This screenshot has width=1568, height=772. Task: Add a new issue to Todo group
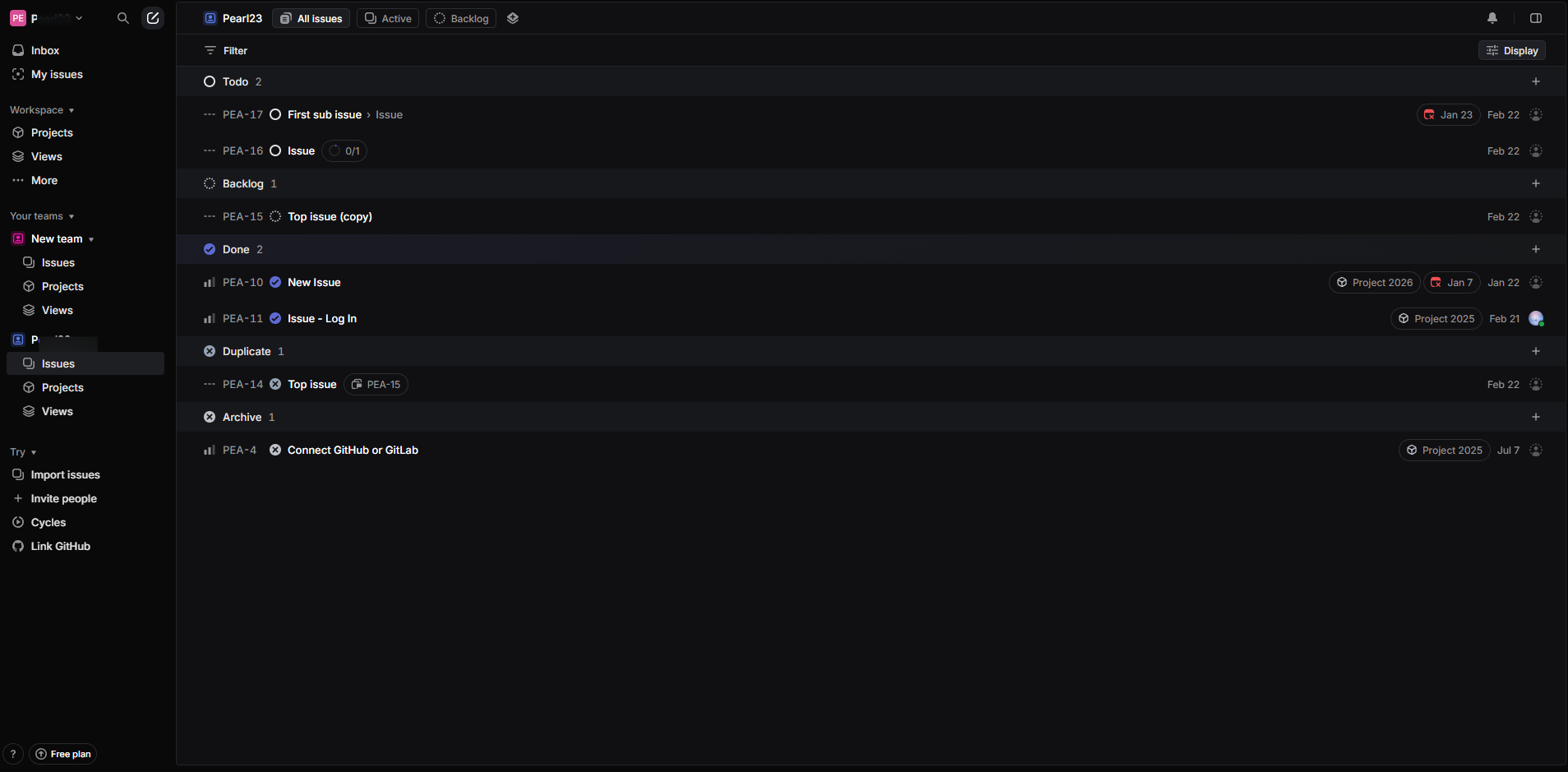[x=1536, y=81]
